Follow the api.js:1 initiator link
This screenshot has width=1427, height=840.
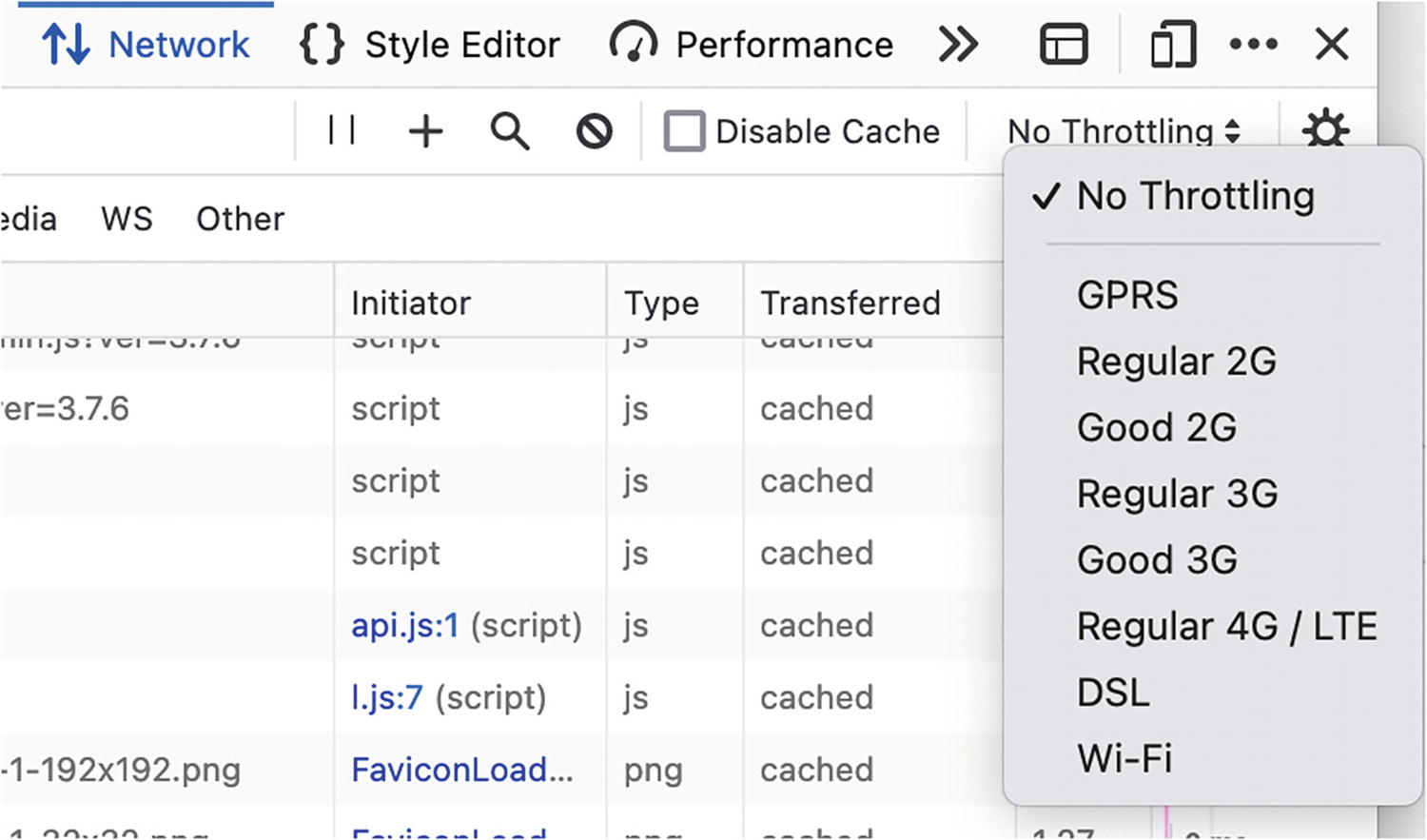tap(405, 625)
